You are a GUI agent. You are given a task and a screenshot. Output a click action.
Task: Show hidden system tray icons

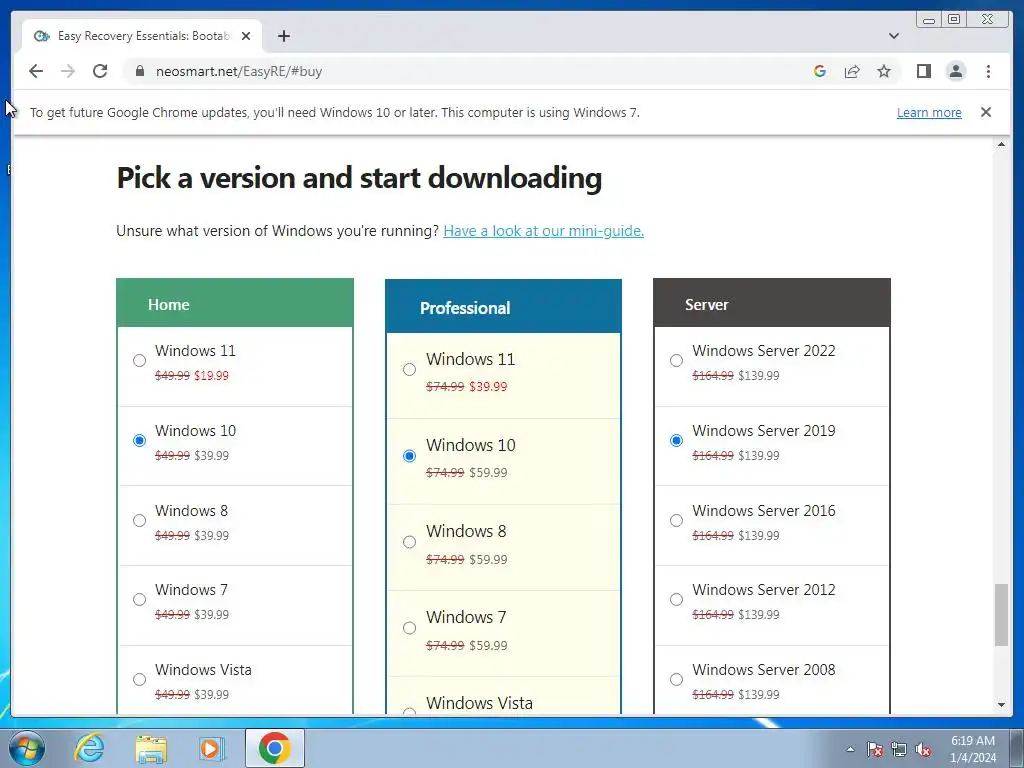[x=850, y=749]
